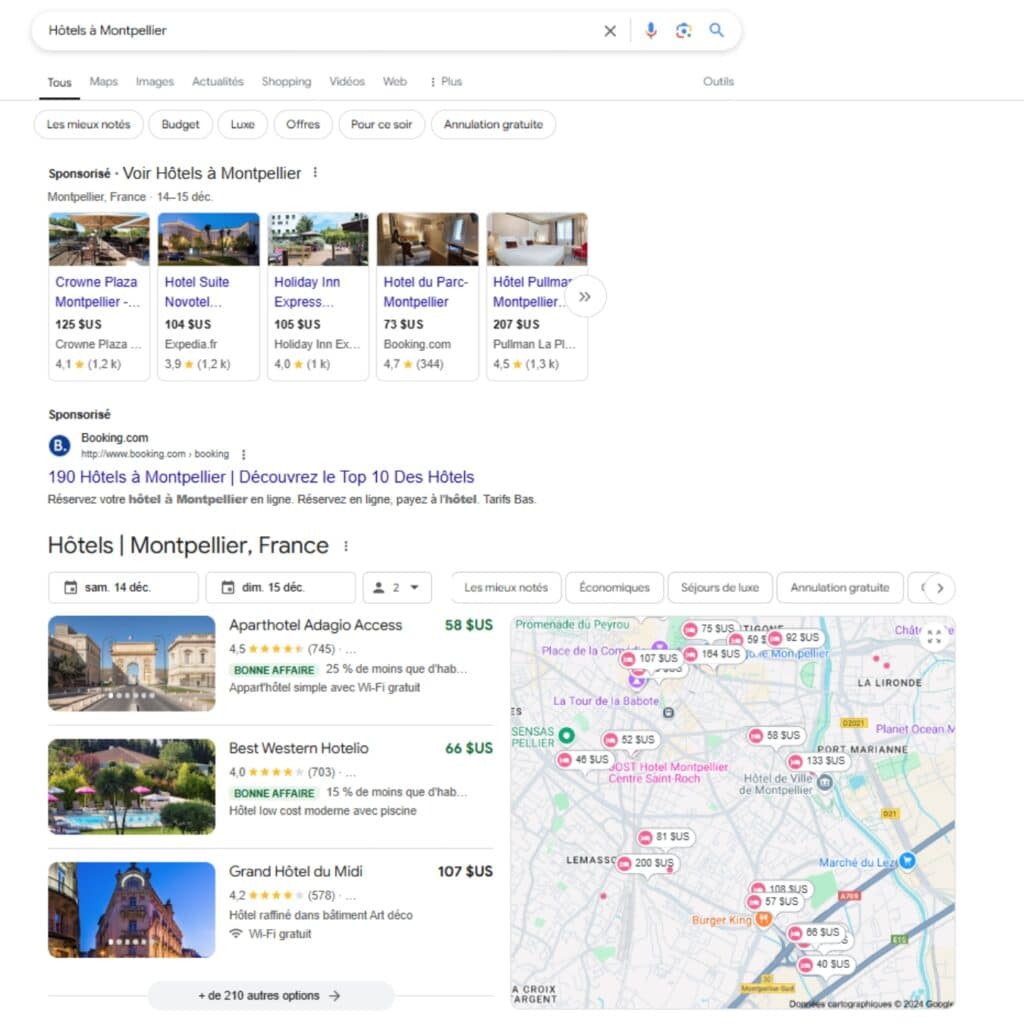Open 190 Hôtels à Montpellier Booking.com headline

(261, 477)
